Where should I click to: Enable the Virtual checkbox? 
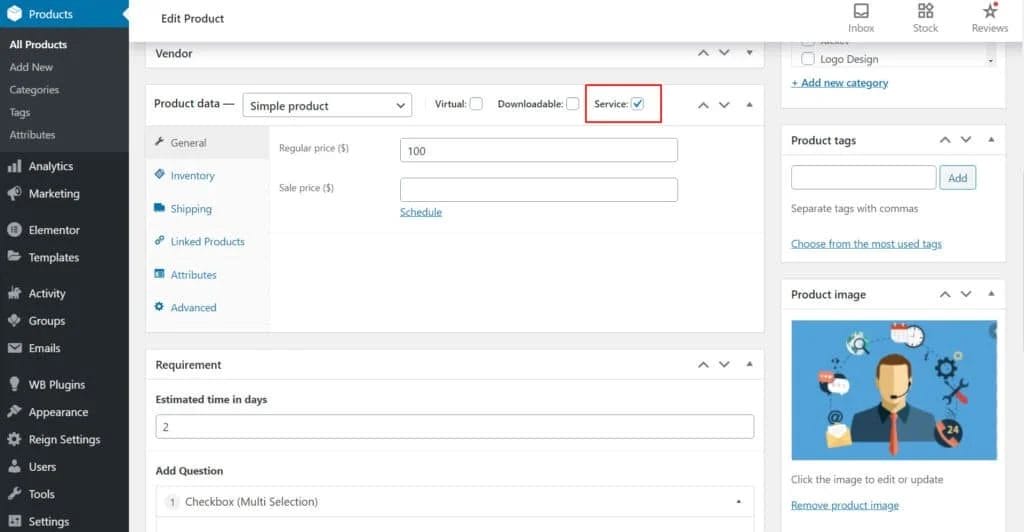(x=476, y=104)
